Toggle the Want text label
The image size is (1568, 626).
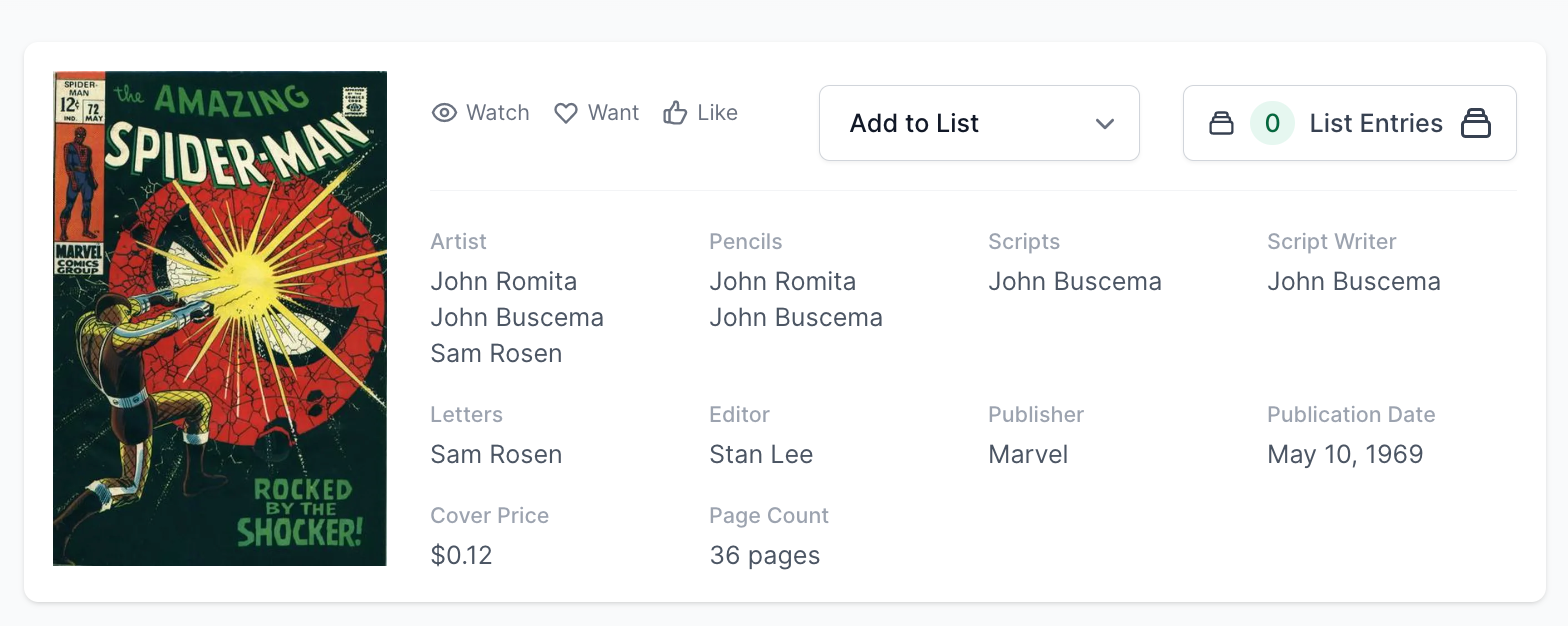pyautogui.click(x=613, y=113)
